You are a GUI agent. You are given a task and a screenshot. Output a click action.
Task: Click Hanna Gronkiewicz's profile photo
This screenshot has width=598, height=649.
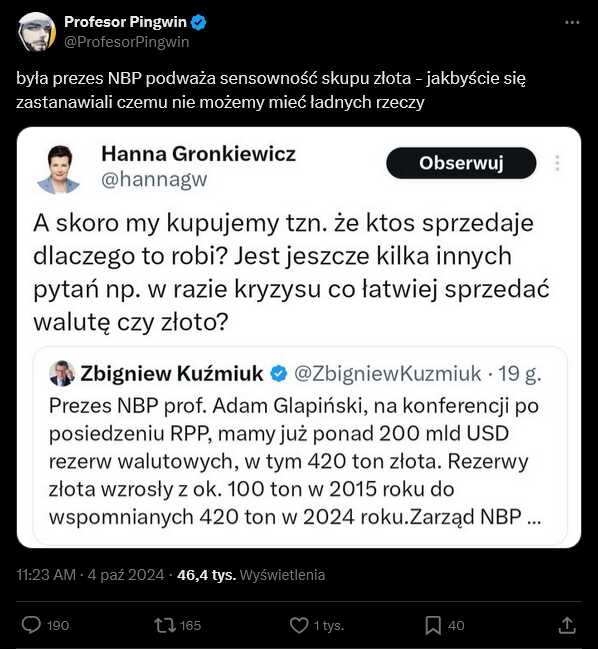click(x=59, y=169)
